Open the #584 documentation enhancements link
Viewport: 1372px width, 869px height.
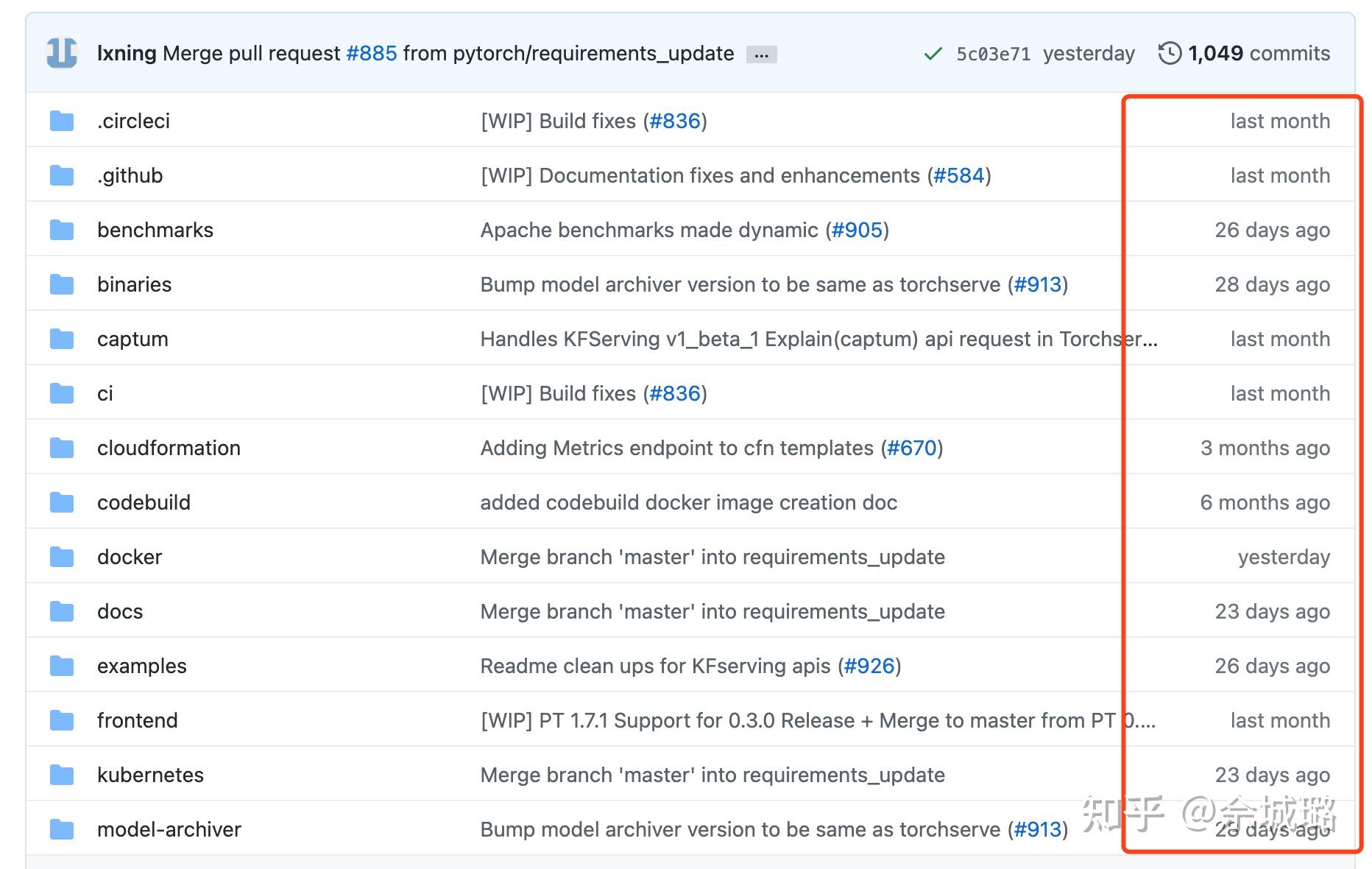pos(959,175)
